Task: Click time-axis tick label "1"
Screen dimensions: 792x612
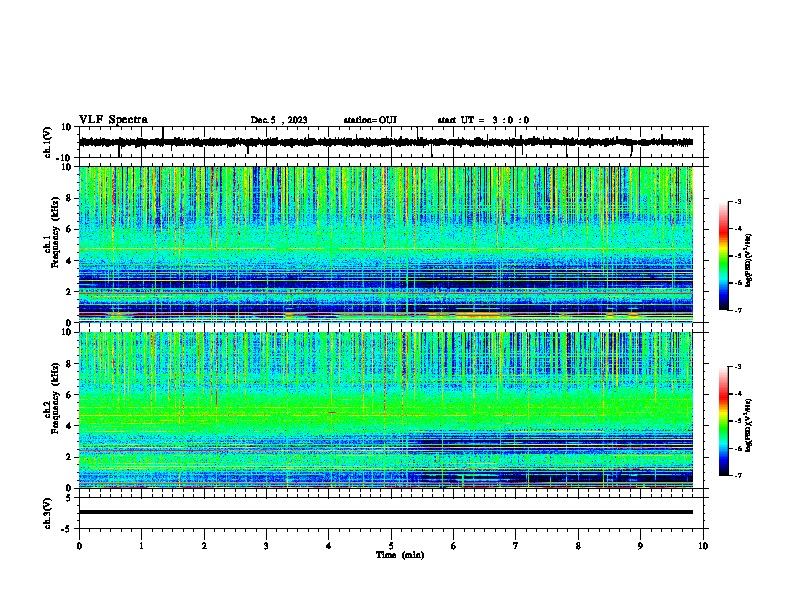Action: click(141, 546)
